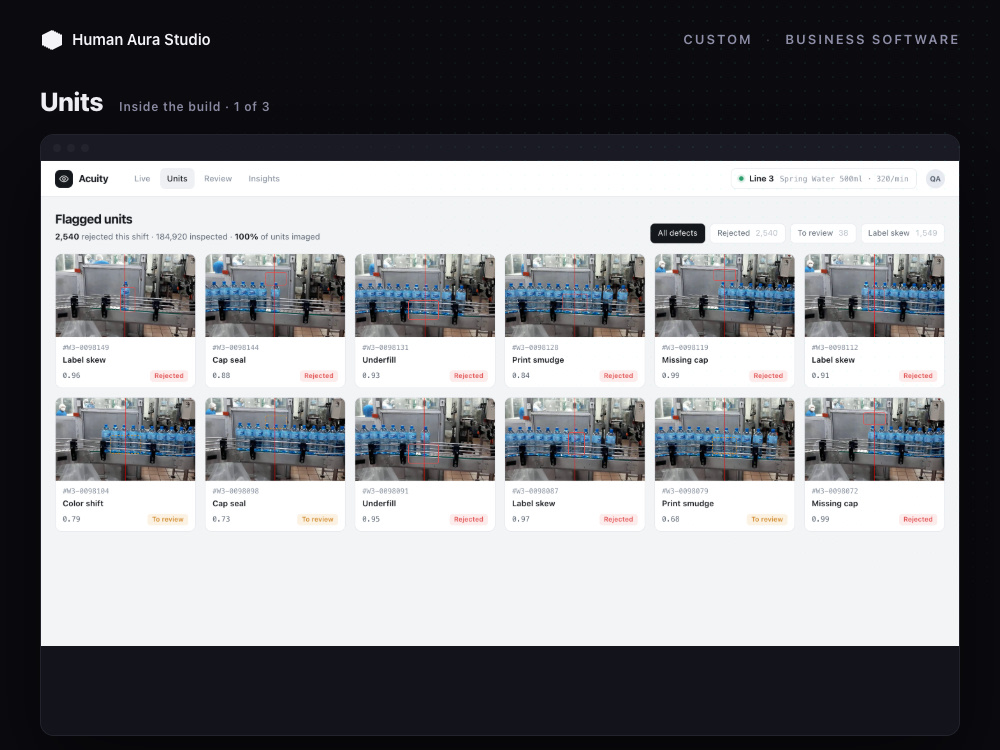The image size is (1000, 750).
Task: Click Rejected badge on unit #W3-0098149
Action: [169, 376]
